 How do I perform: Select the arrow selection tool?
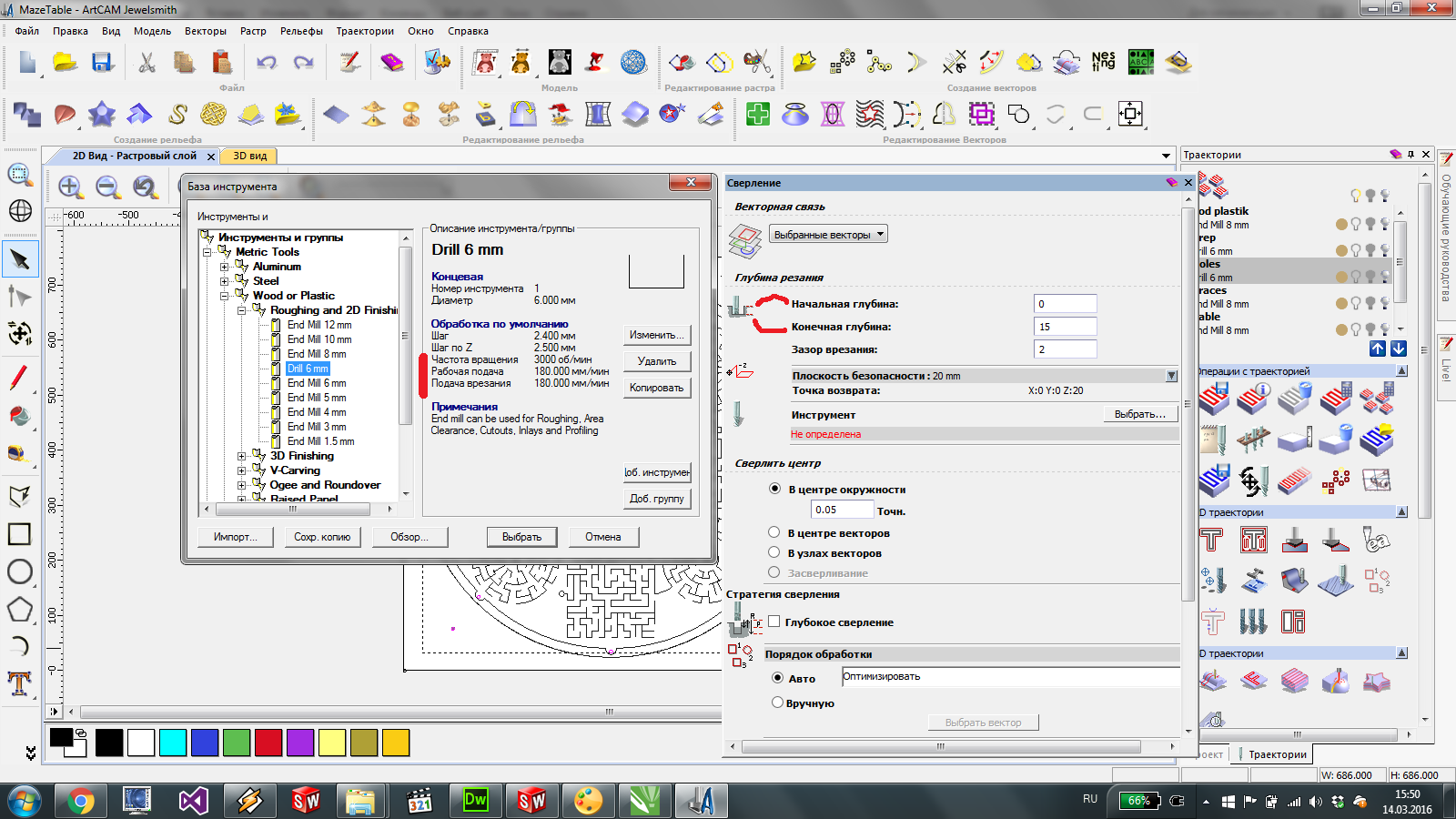coord(20,260)
